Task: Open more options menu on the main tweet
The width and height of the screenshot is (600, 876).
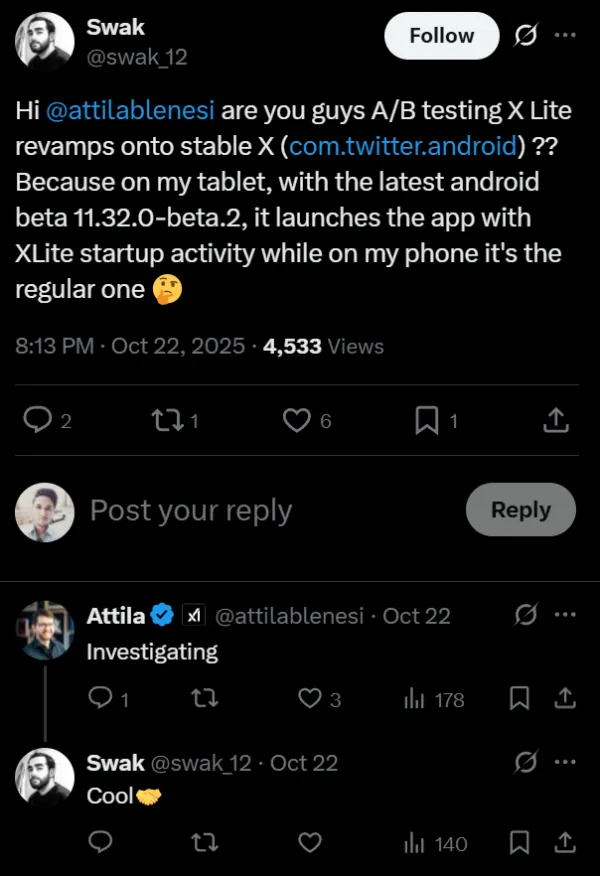Action: pos(565,35)
